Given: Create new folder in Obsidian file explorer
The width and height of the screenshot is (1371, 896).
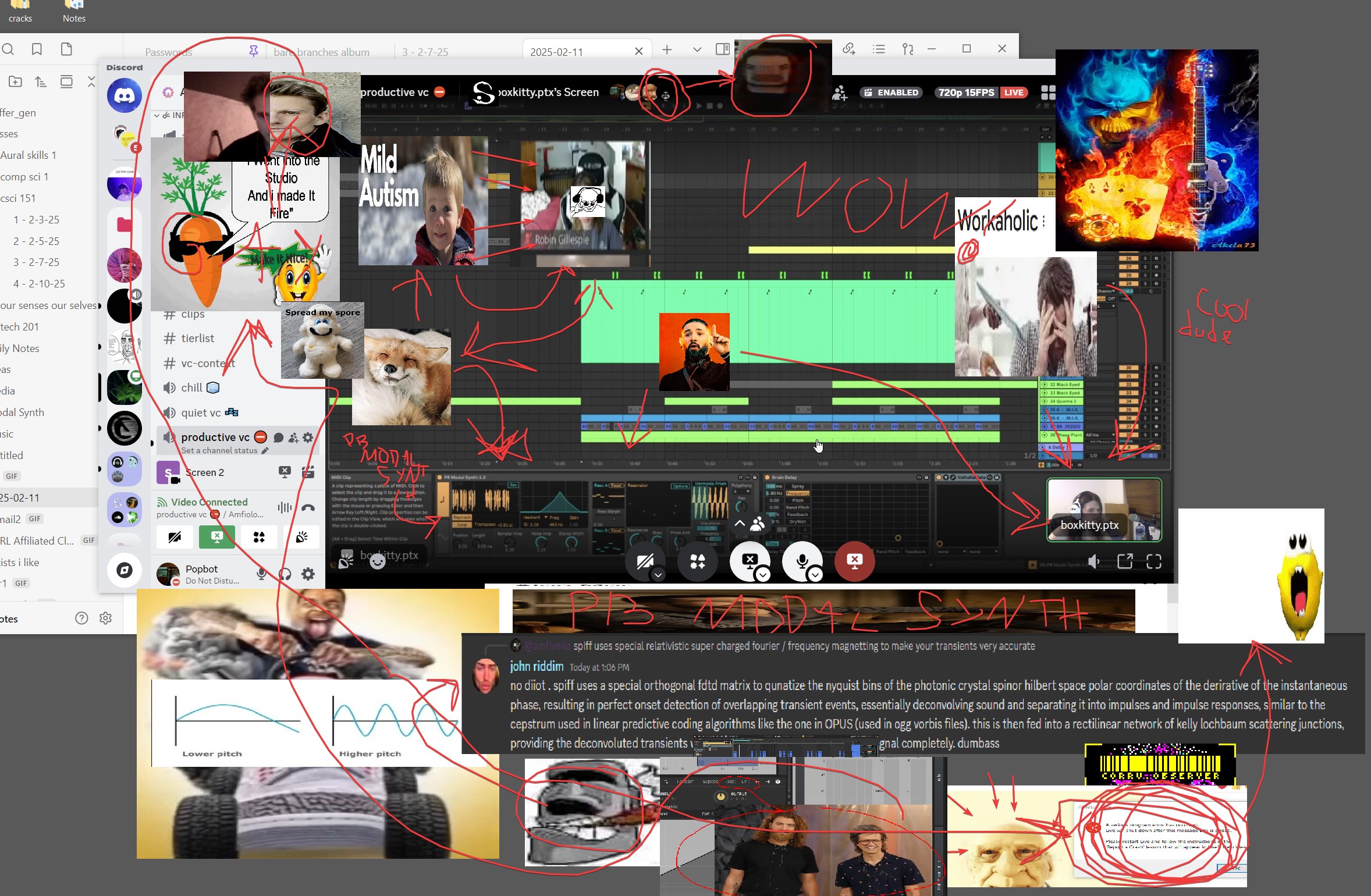Looking at the screenshot, I should tap(16, 81).
